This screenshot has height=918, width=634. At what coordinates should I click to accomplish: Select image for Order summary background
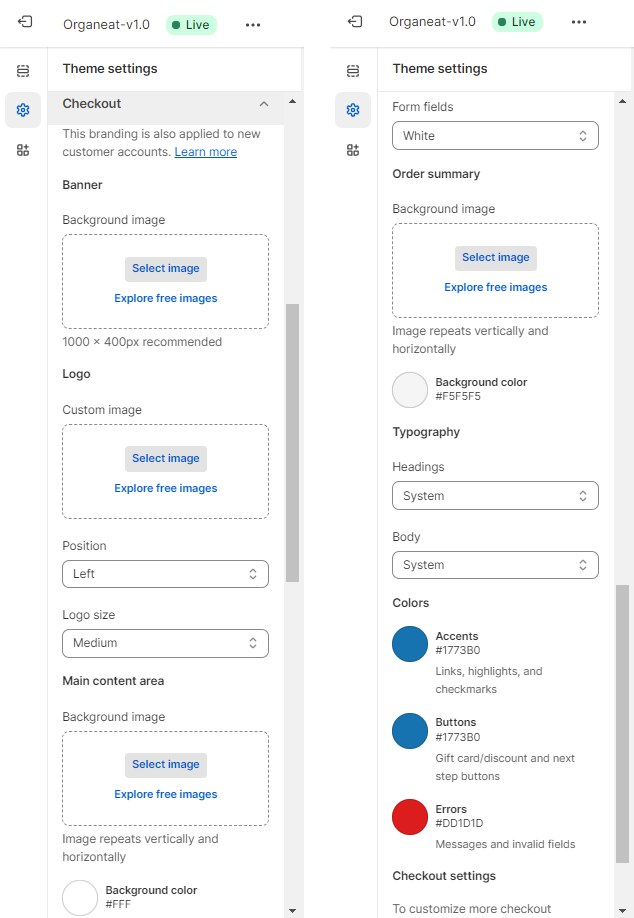[496, 258]
